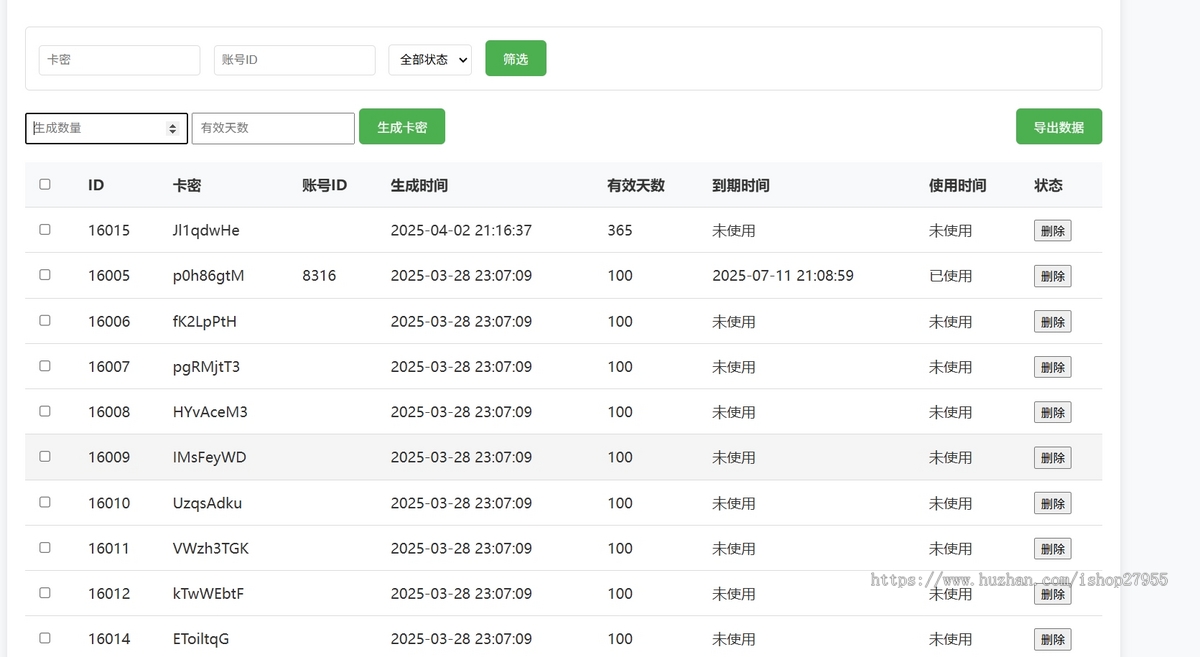
Task: Select card code Jl1qdwHe
Action: coord(206,230)
